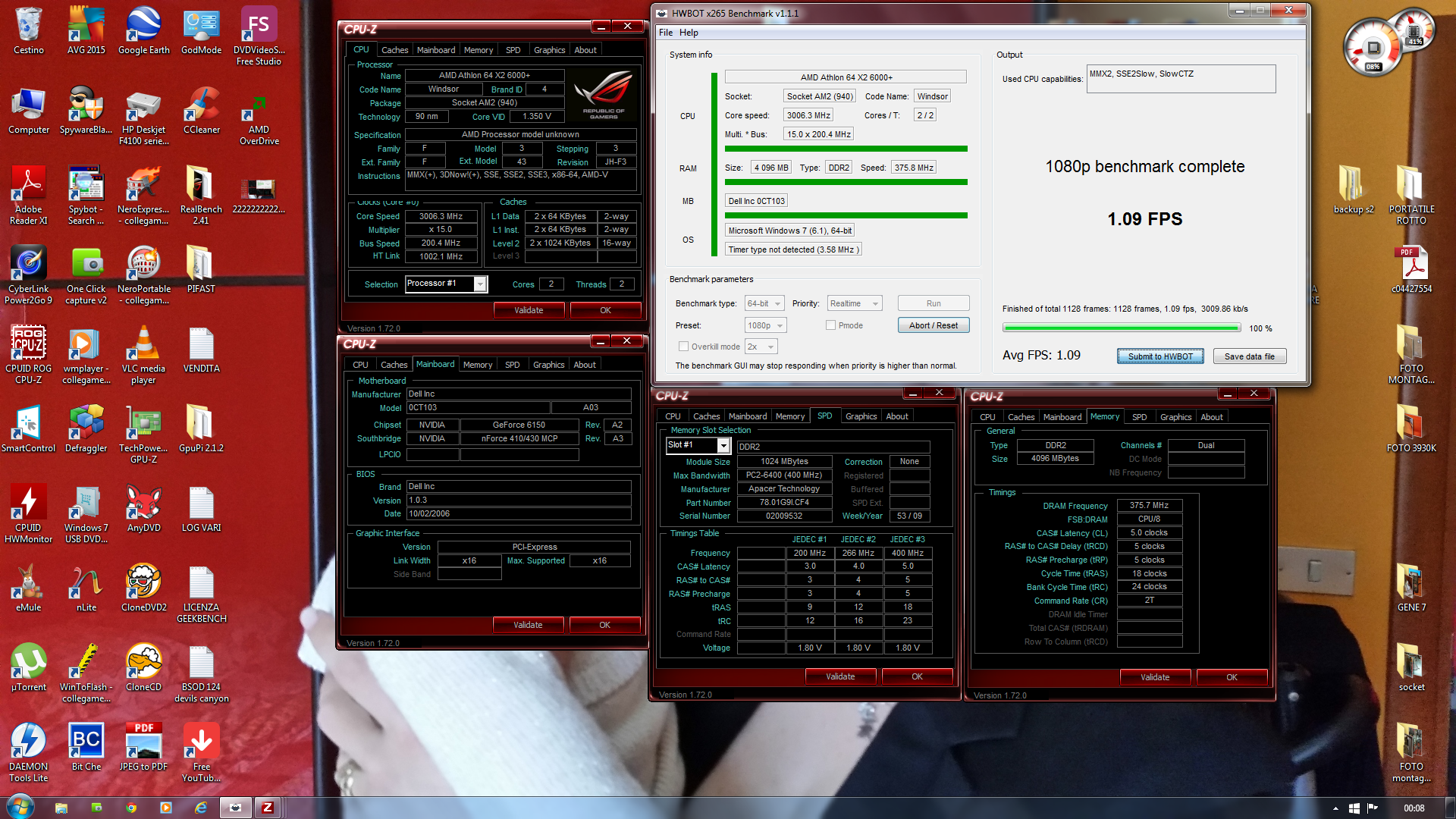Open Benchmark type 64-bit dropdown
1456x819 pixels.
[764, 303]
